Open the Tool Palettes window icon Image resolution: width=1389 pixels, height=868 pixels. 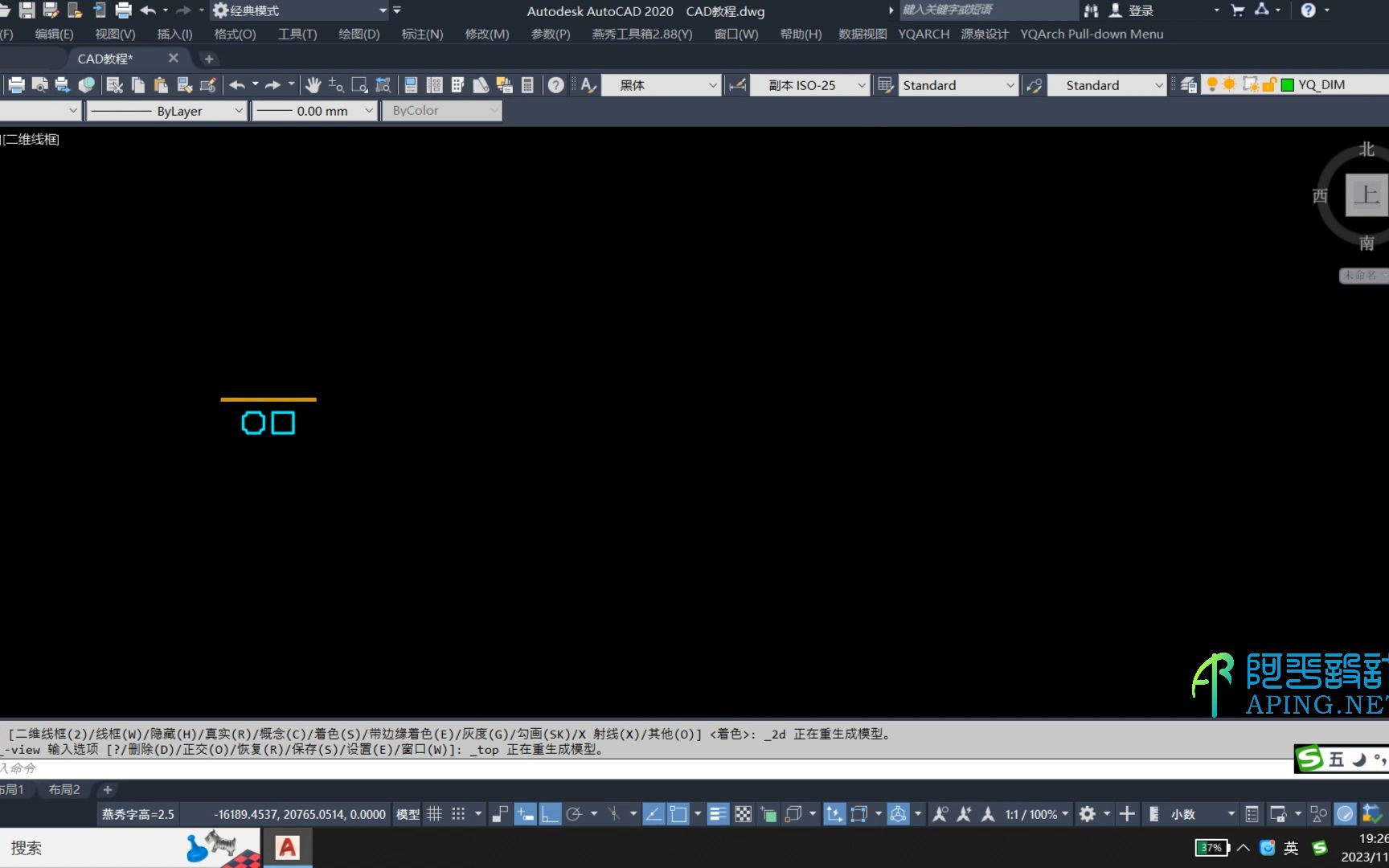pyautogui.click(x=457, y=85)
